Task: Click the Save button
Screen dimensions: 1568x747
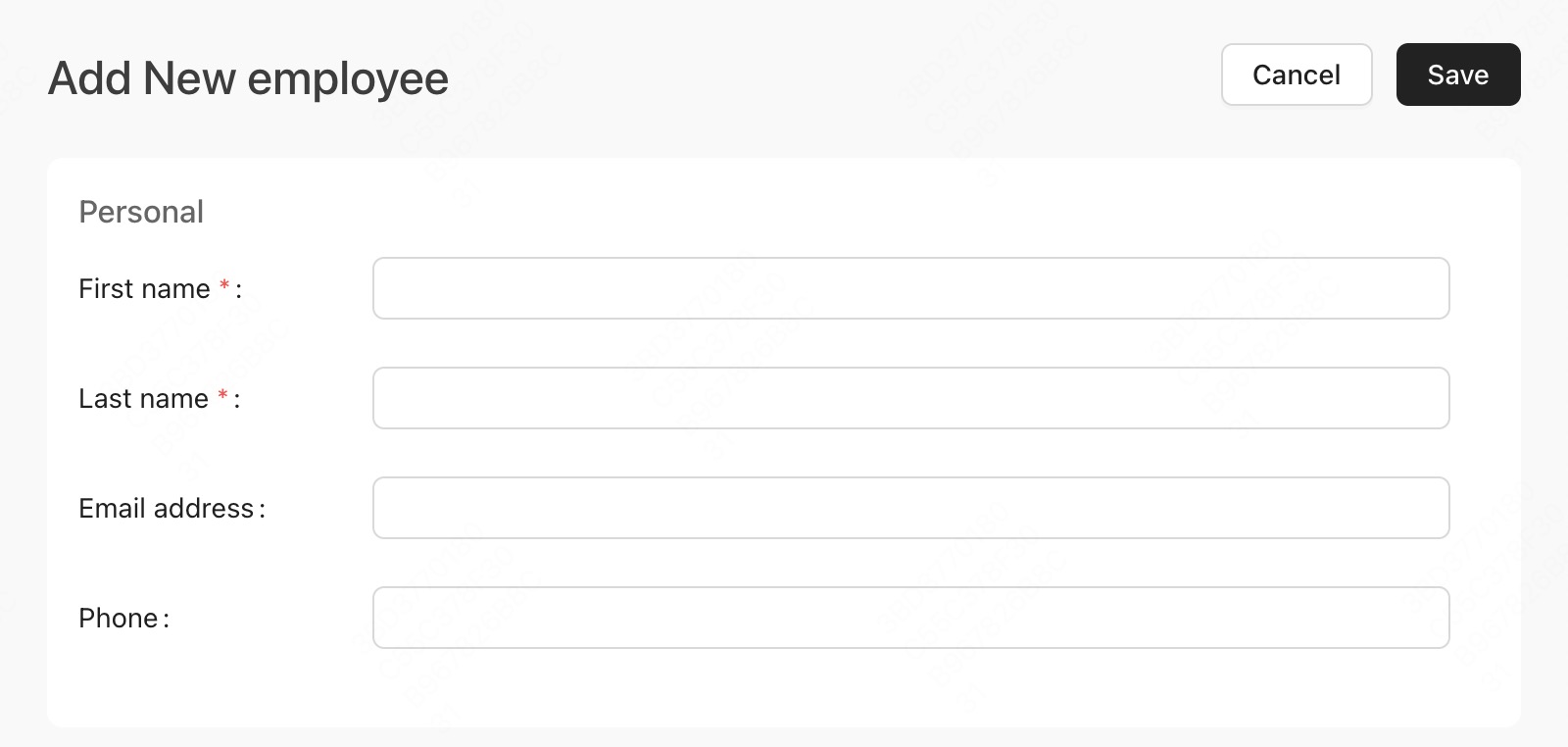Action: click(1458, 75)
